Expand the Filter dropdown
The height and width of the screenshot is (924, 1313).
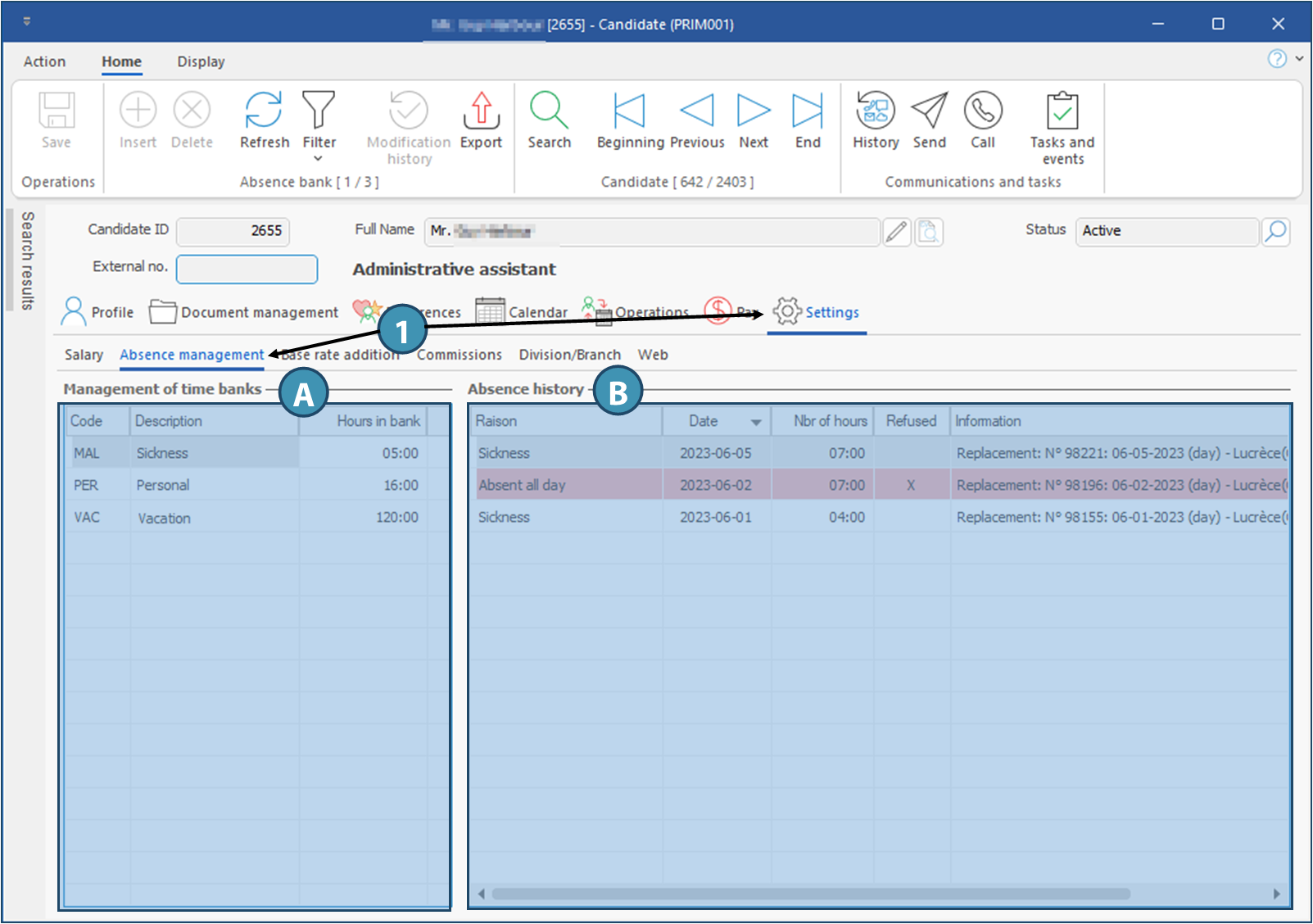(x=319, y=159)
